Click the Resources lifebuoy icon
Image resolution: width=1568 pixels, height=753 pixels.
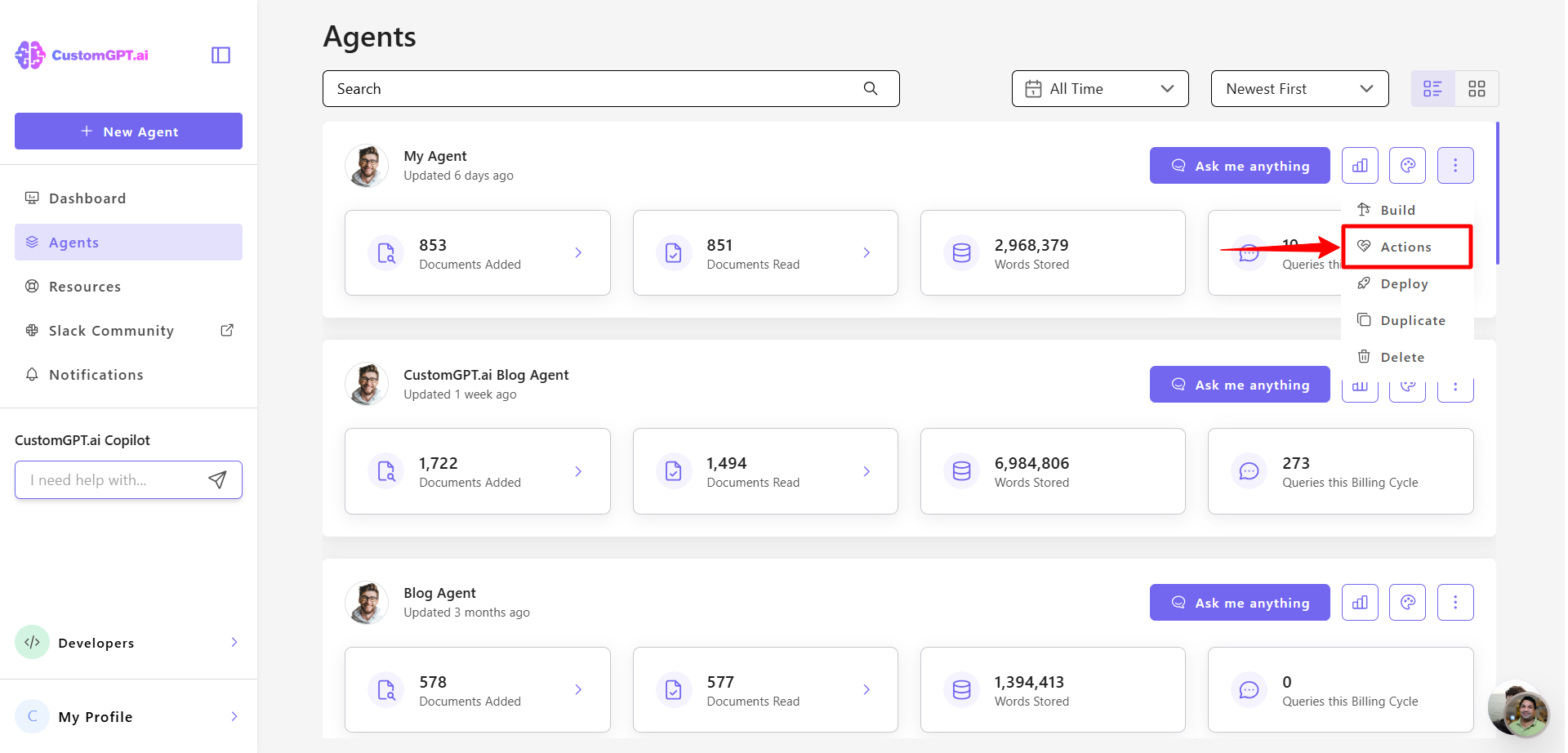tap(32, 286)
